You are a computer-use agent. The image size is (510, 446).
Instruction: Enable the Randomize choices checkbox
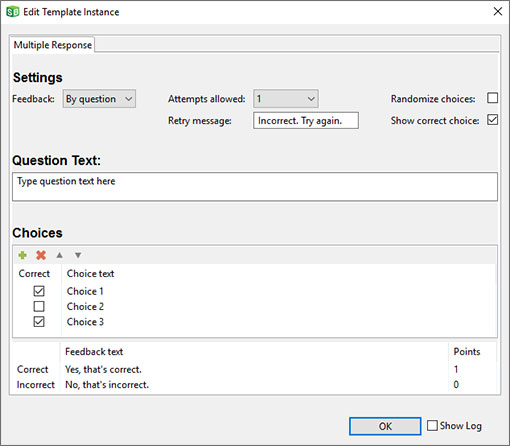[x=492, y=98]
